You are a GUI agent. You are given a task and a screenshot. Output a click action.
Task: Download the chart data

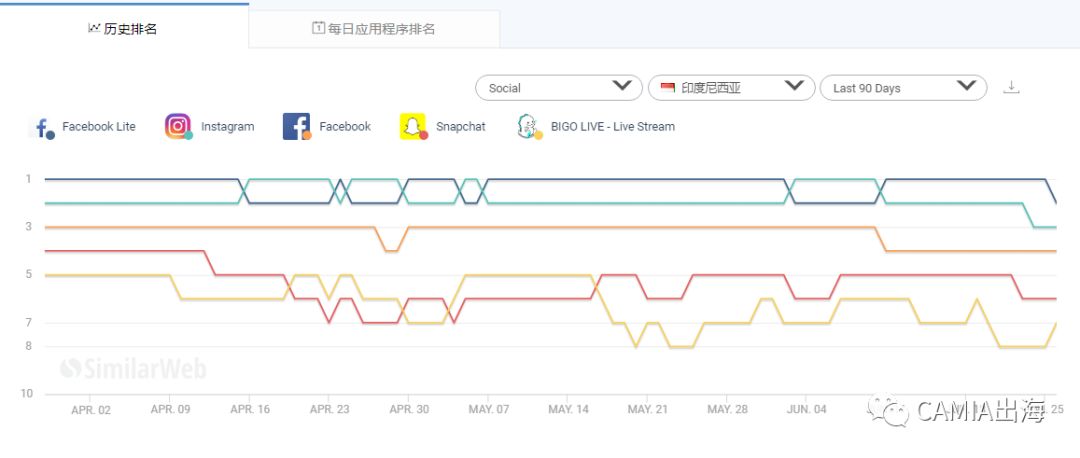pyautogui.click(x=1011, y=87)
